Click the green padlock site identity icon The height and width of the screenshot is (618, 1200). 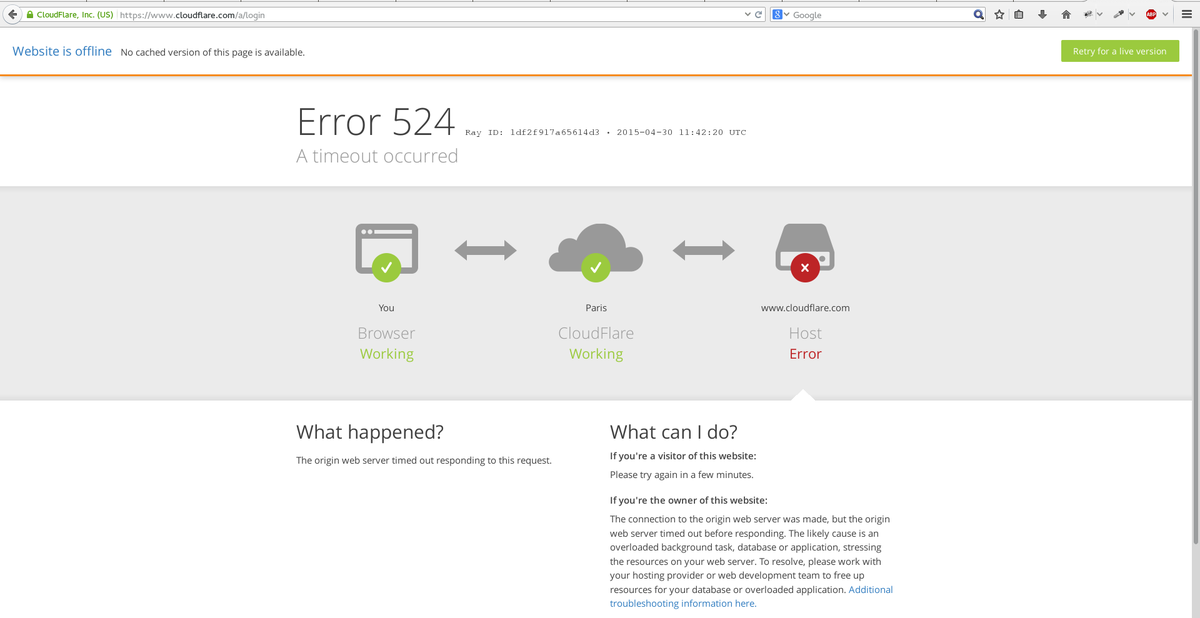[x=29, y=15]
